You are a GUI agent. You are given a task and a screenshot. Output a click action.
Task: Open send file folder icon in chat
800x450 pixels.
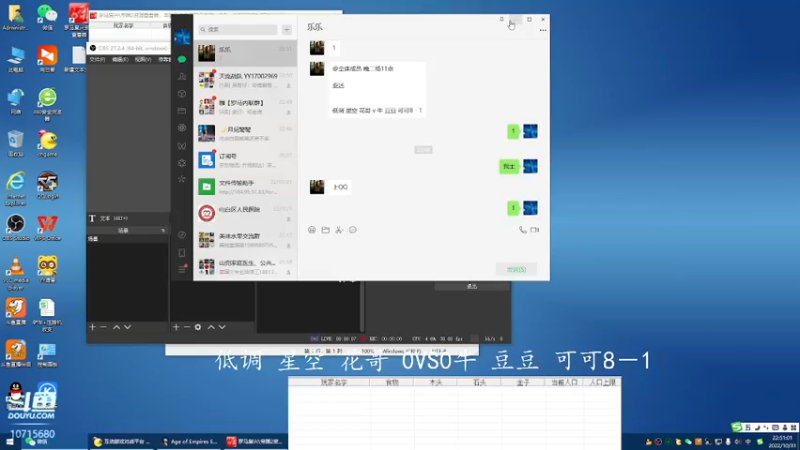pos(326,230)
